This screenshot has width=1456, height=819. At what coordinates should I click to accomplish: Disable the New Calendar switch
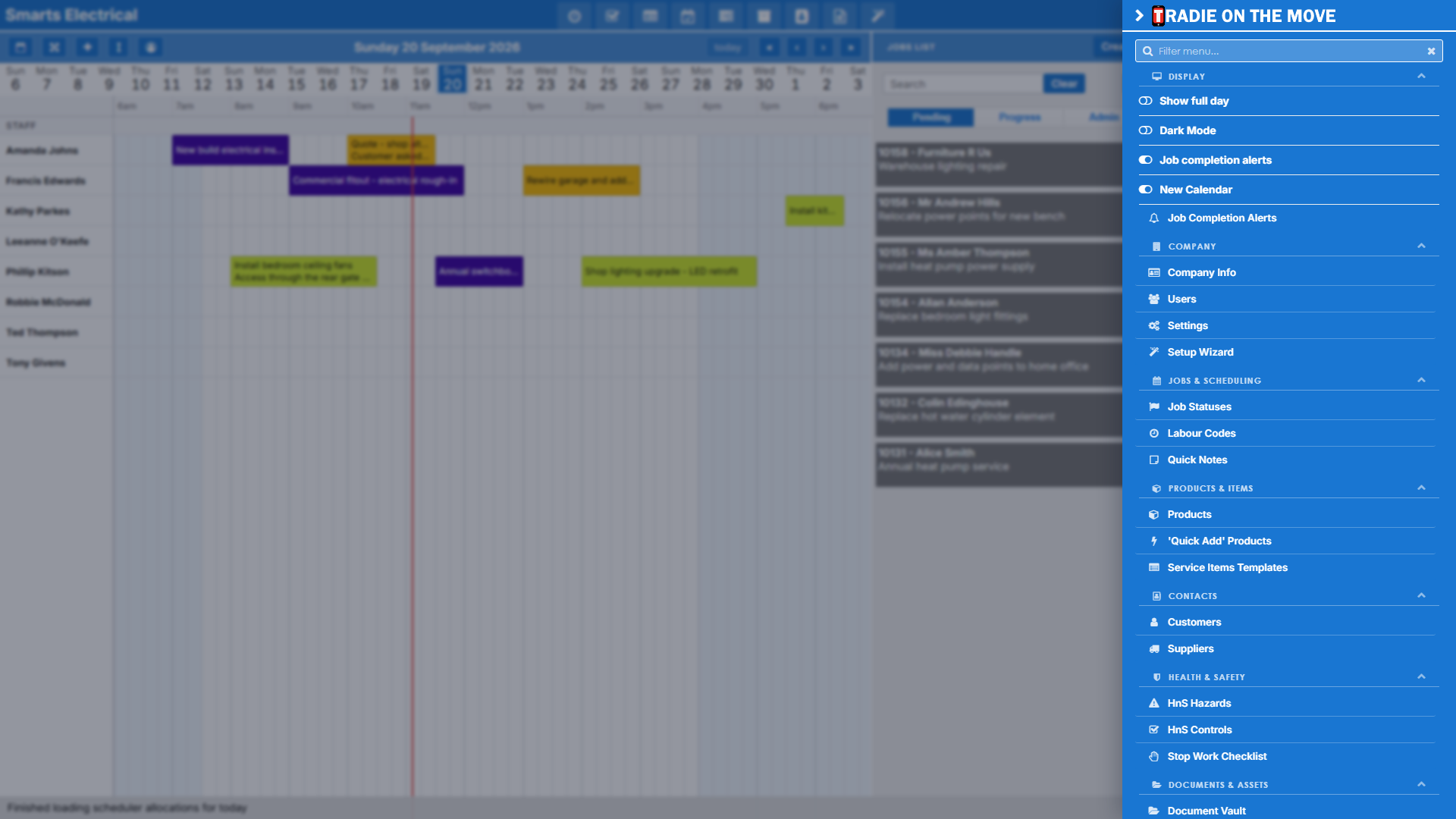[x=1146, y=190]
